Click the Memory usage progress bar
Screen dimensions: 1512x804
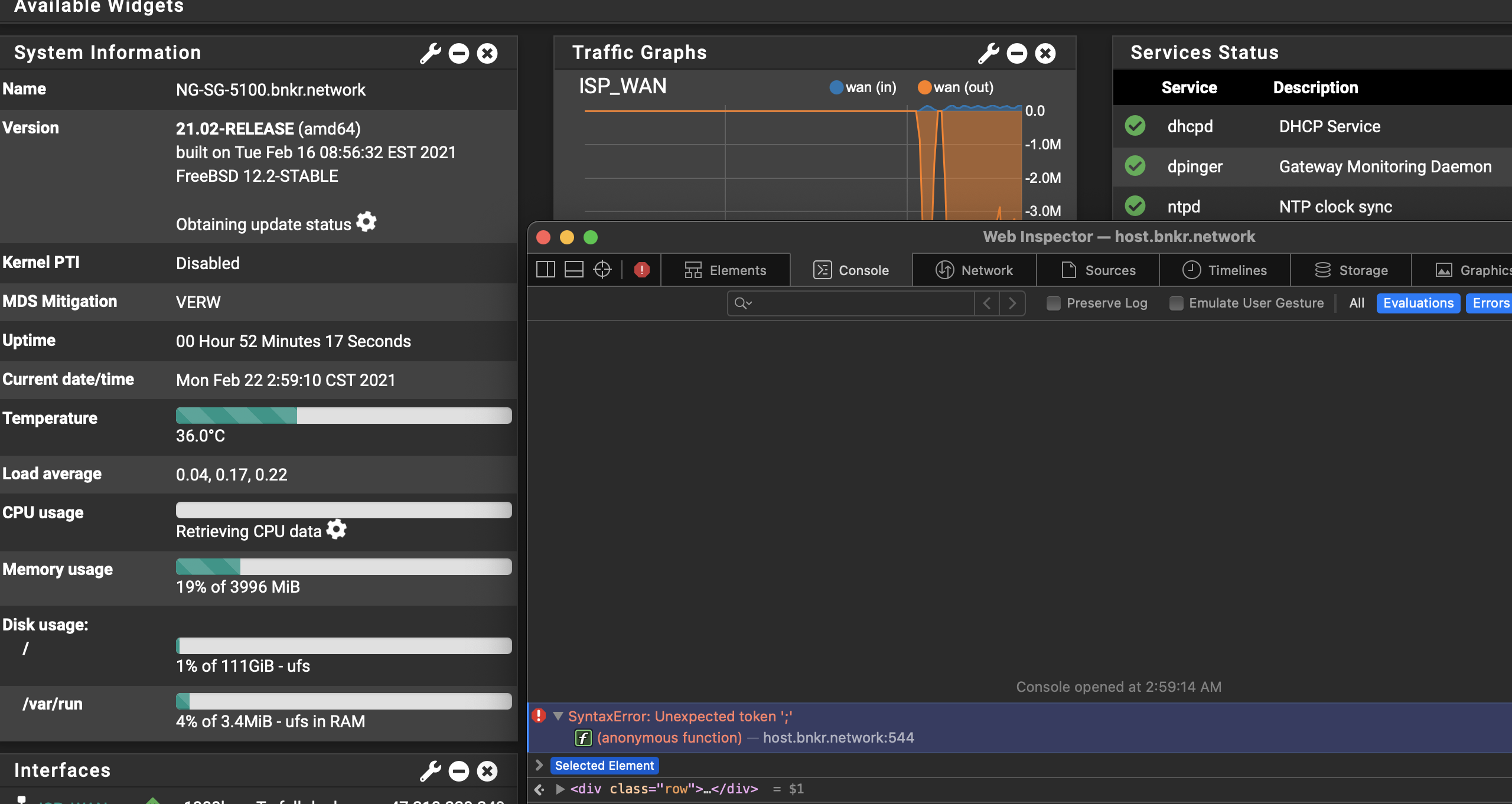point(344,567)
